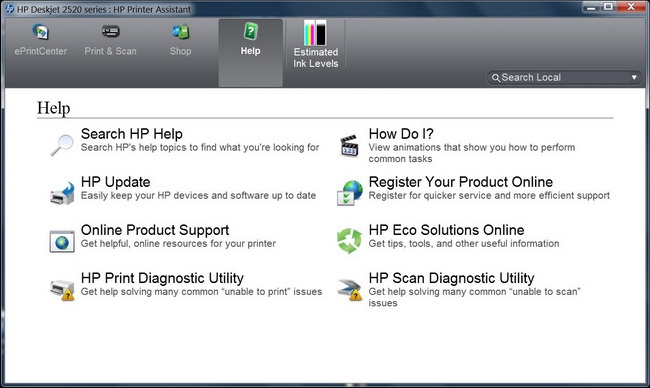Open the How Do I? link

(401, 134)
